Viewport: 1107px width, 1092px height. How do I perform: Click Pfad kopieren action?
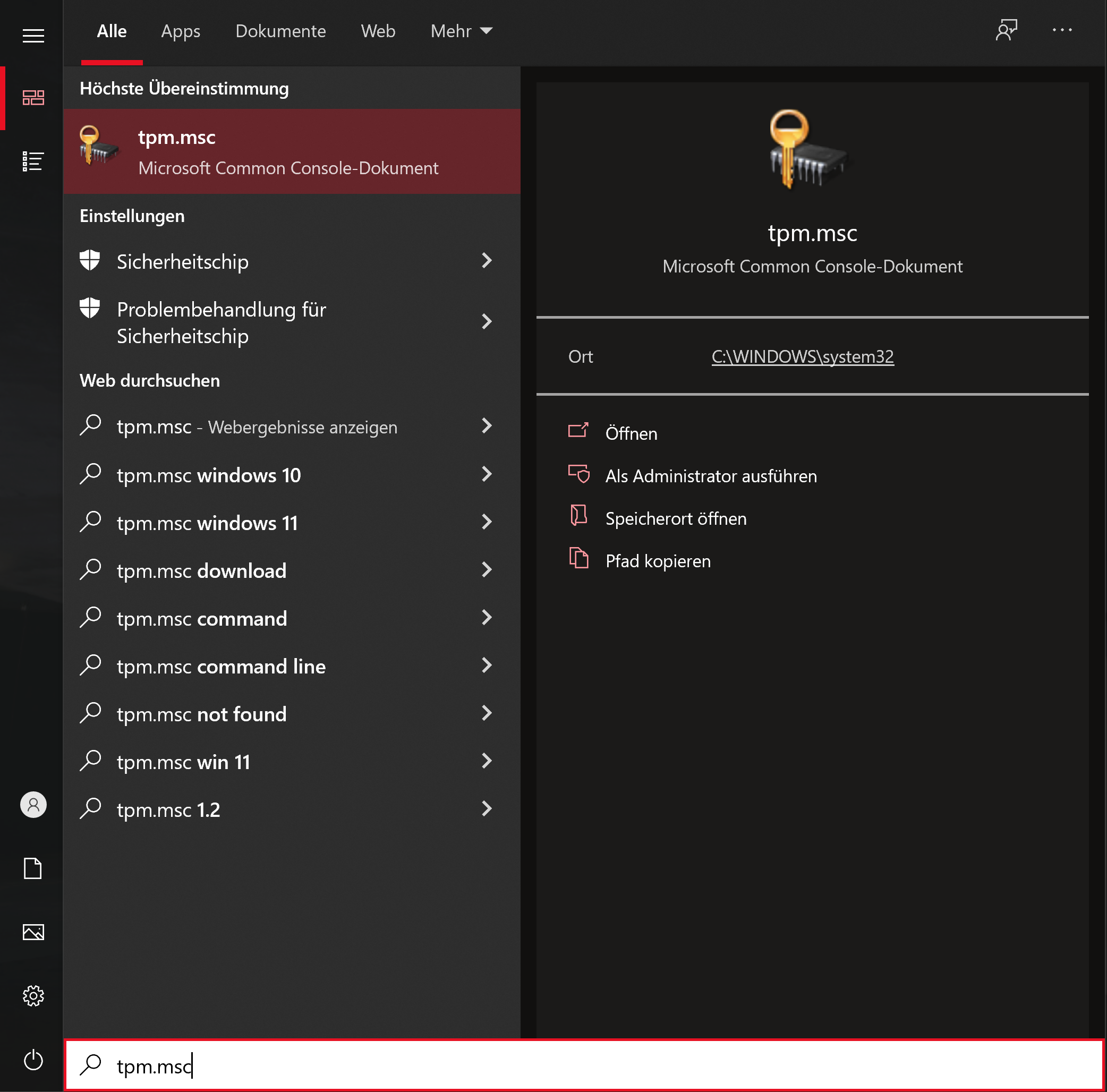click(658, 561)
